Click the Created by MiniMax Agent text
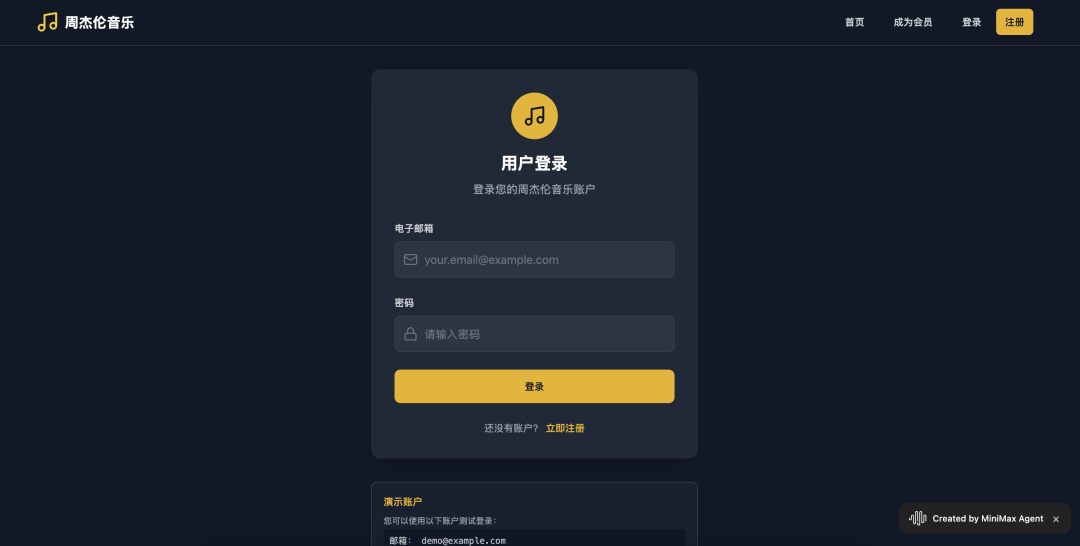The image size is (1080, 546). pyautogui.click(x=988, y=518)
